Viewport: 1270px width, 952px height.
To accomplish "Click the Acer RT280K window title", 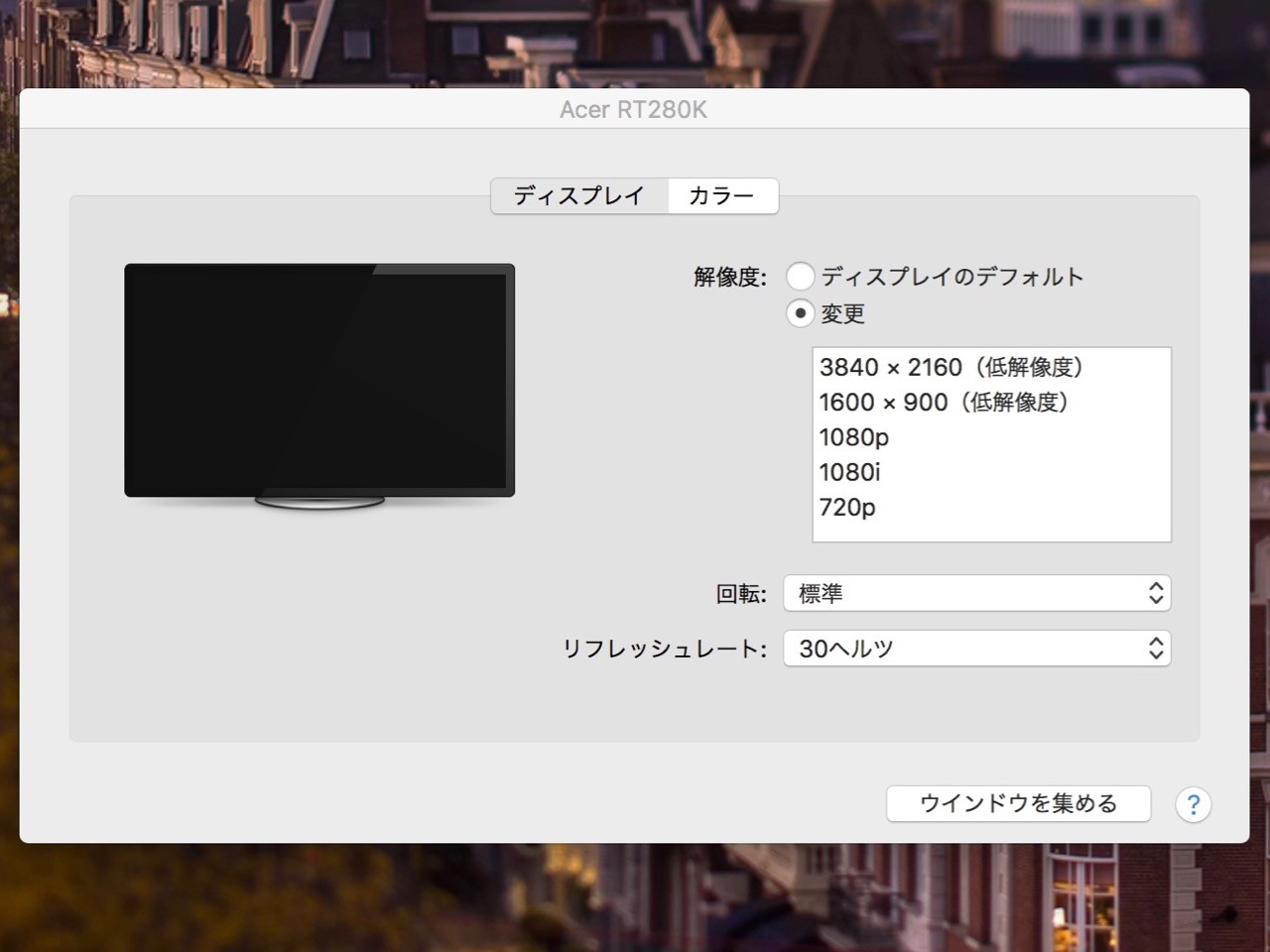I will (x=633, y=110).
